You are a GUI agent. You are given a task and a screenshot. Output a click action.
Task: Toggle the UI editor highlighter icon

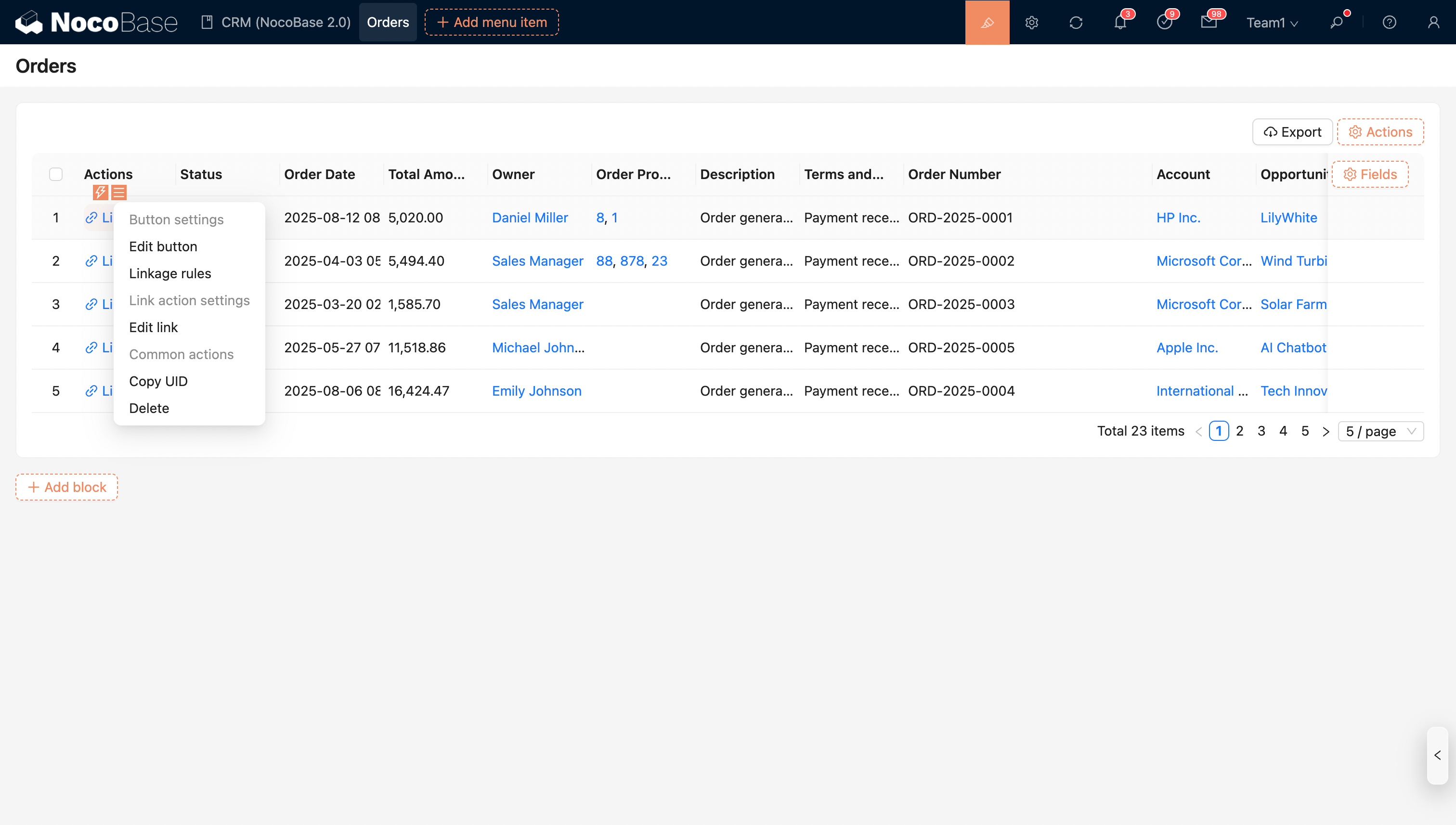point(987,22)
